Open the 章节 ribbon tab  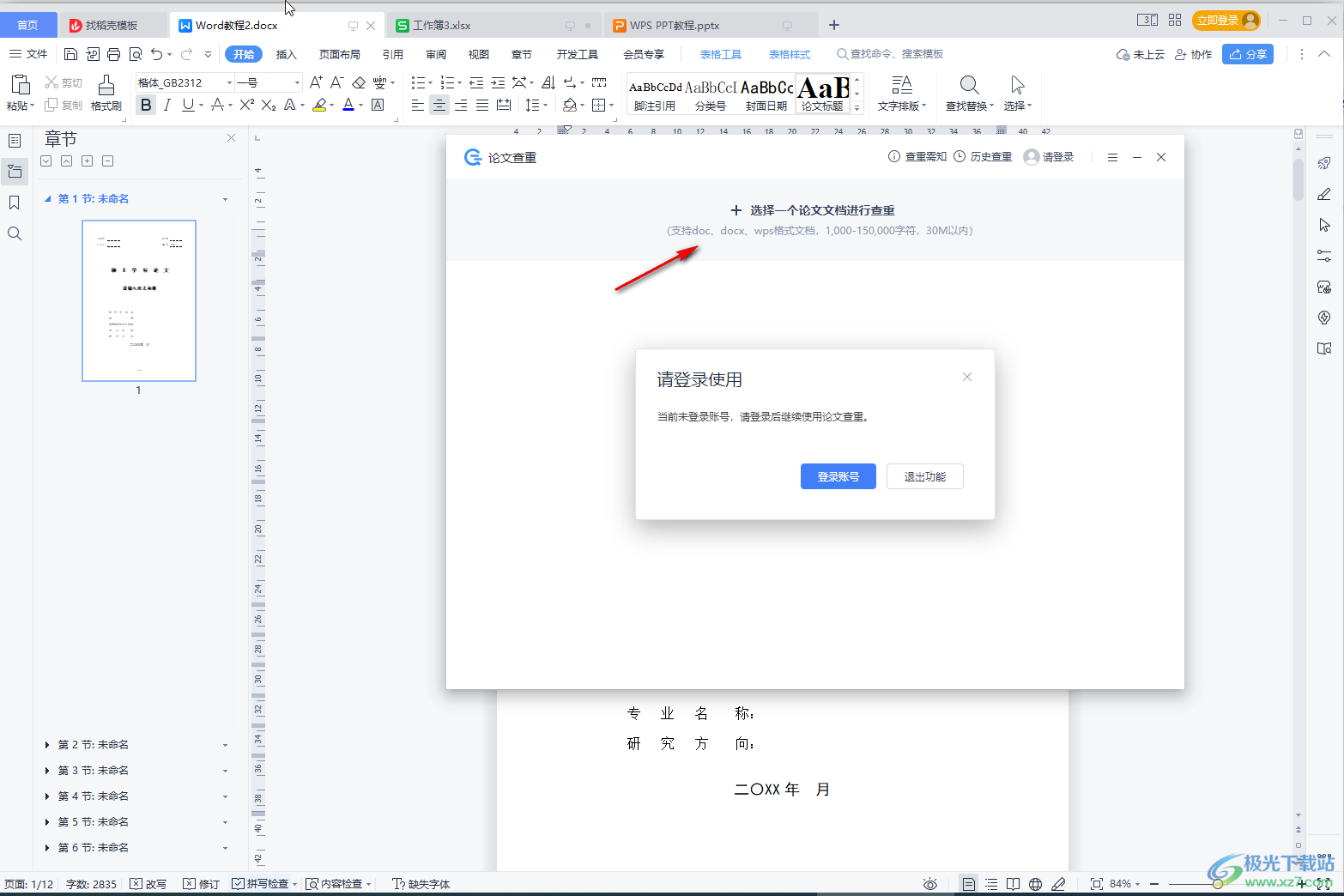(x=522, y=54)
